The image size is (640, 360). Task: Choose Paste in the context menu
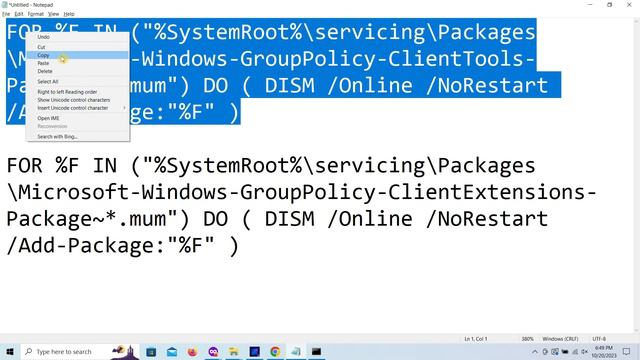click(78, 63)
